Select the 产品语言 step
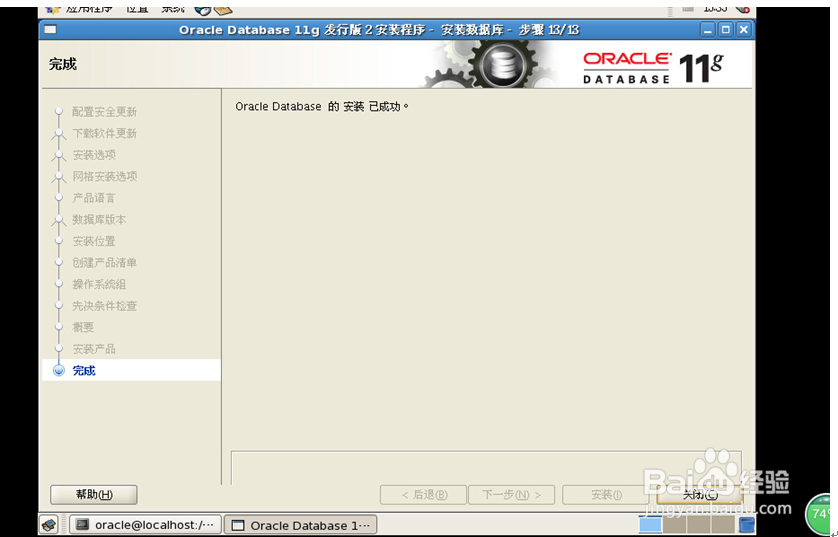838x537 pixels. [x=94, y=198]
